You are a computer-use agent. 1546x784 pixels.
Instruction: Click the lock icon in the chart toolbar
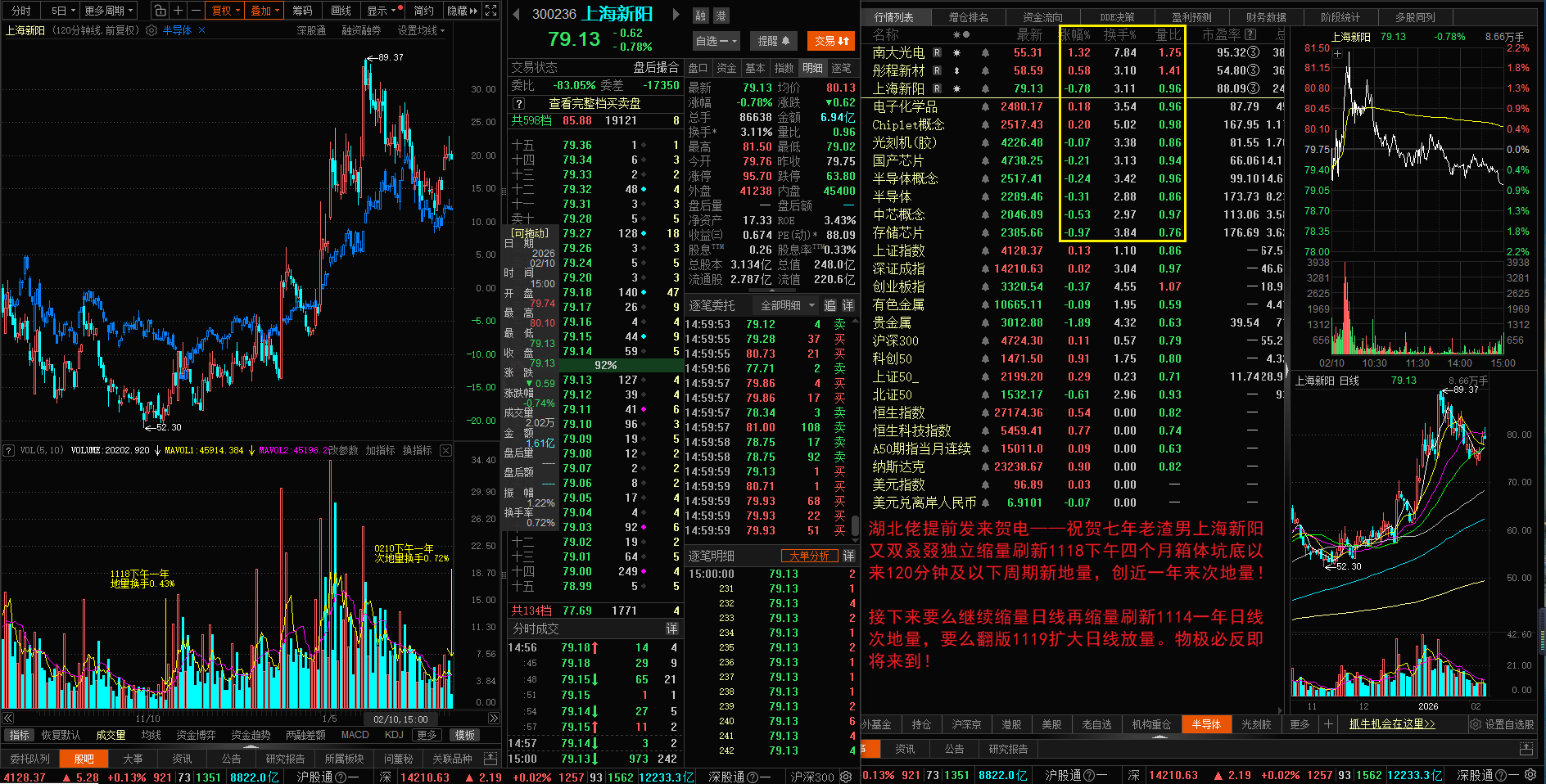point(160,11)
